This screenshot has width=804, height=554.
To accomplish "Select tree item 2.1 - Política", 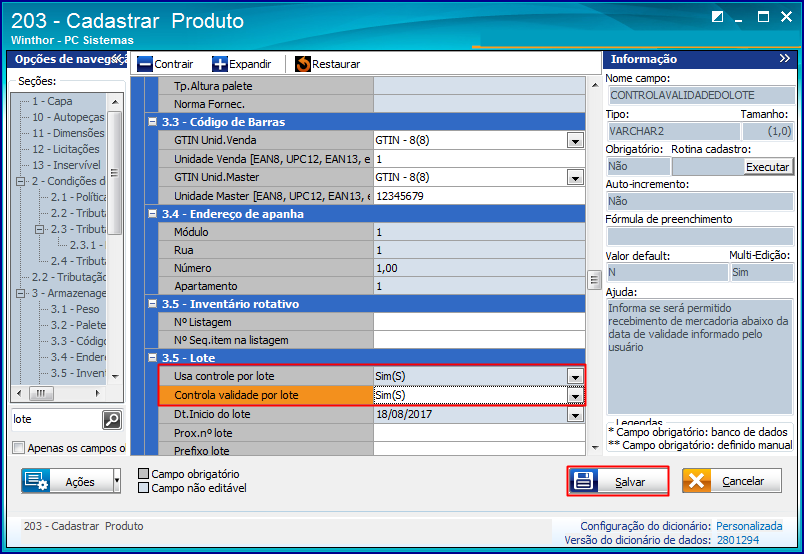I will (x=78, y=197).
